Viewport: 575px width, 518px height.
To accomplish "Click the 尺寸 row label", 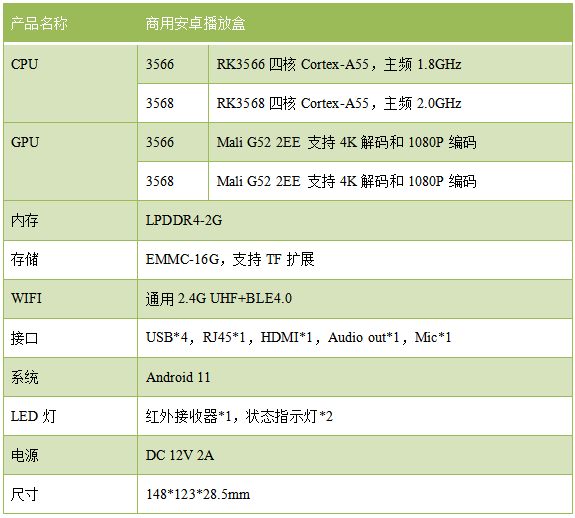I will click(70, 494).
